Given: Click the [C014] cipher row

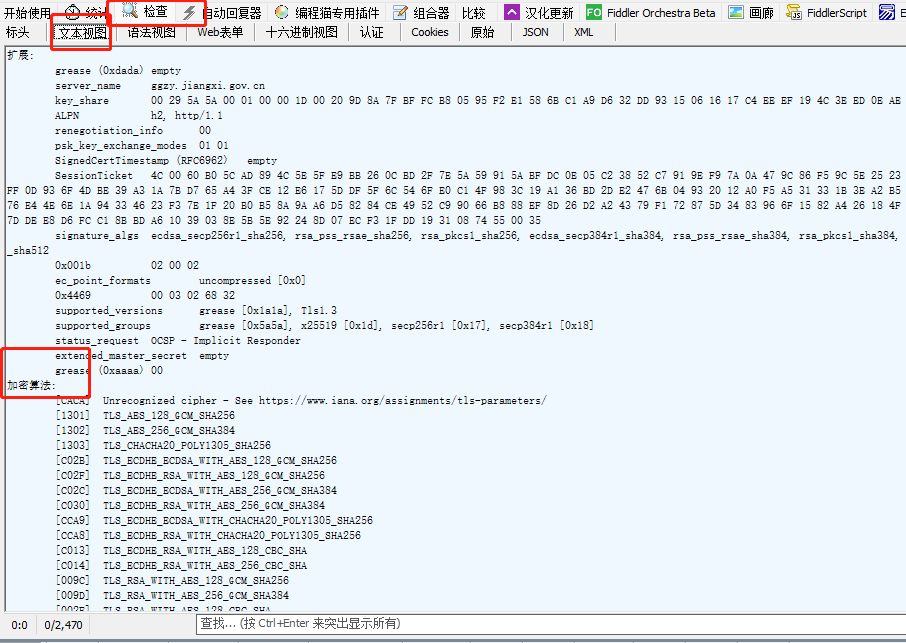Looking at the screenshot, I should pyautogui.click(x=181, y=566).
